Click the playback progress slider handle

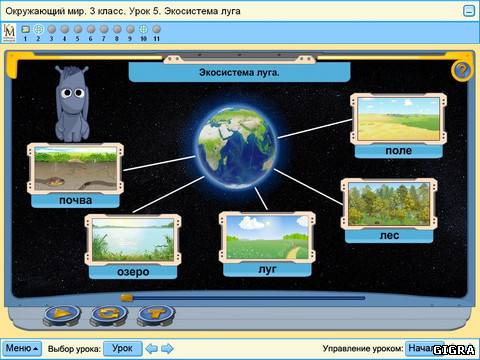[127, 298]
